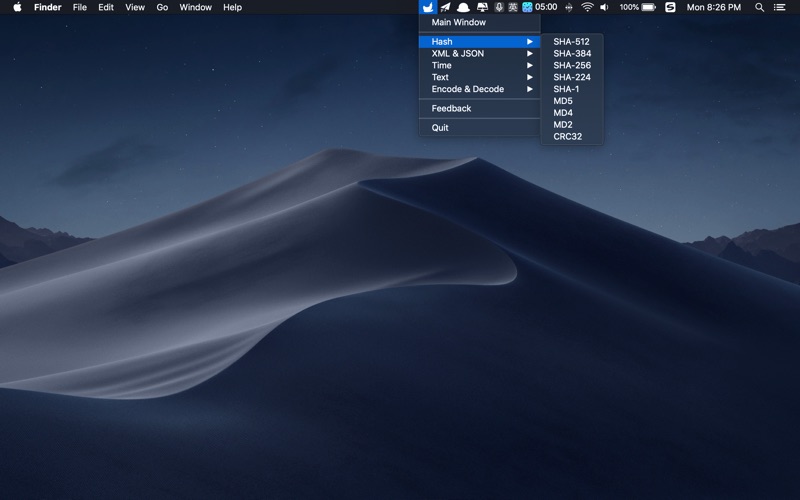Click Feedback in the dropdown menu
Screen dimensions: 800x500
(x=451, y=108)
